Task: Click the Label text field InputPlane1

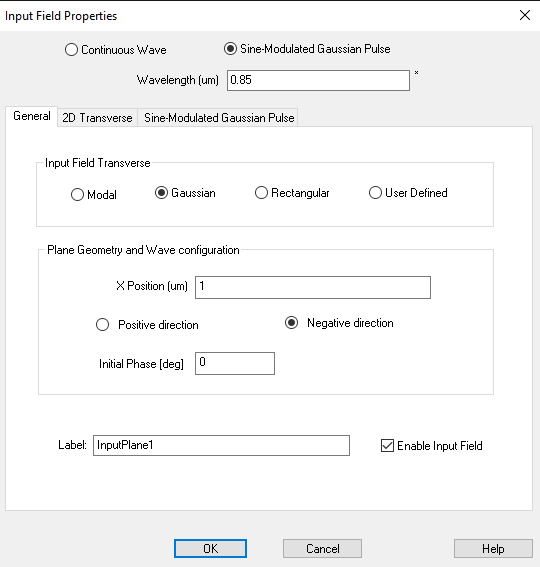Action: coord(221,446)
